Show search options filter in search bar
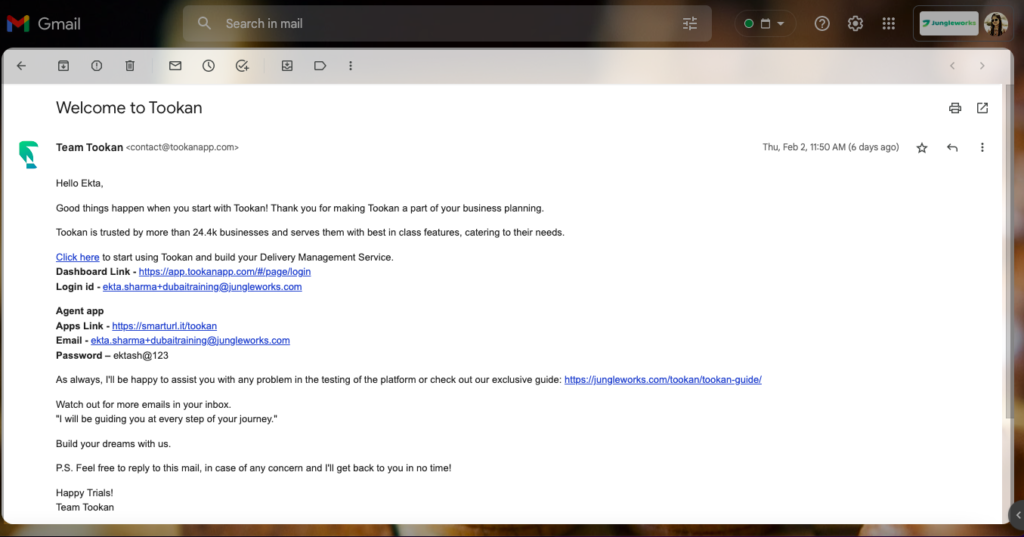 690,23
